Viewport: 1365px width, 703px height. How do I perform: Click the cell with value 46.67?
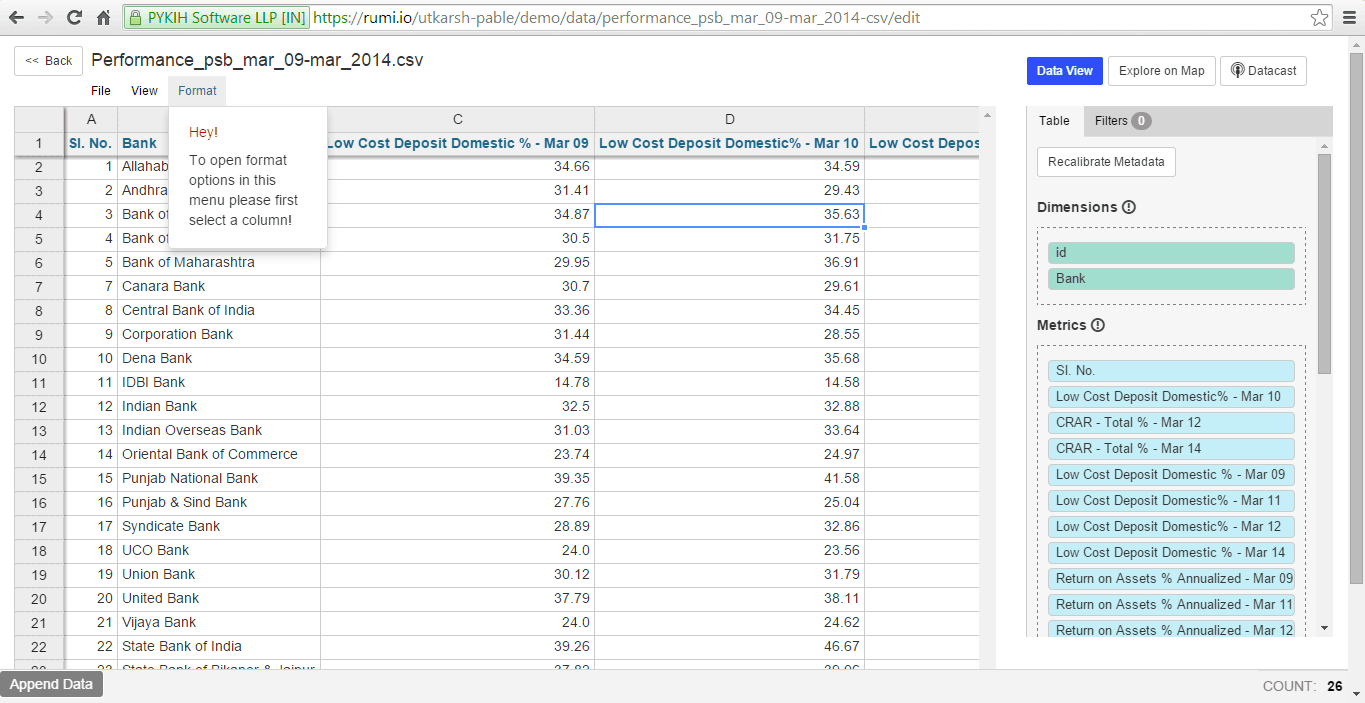729,646
